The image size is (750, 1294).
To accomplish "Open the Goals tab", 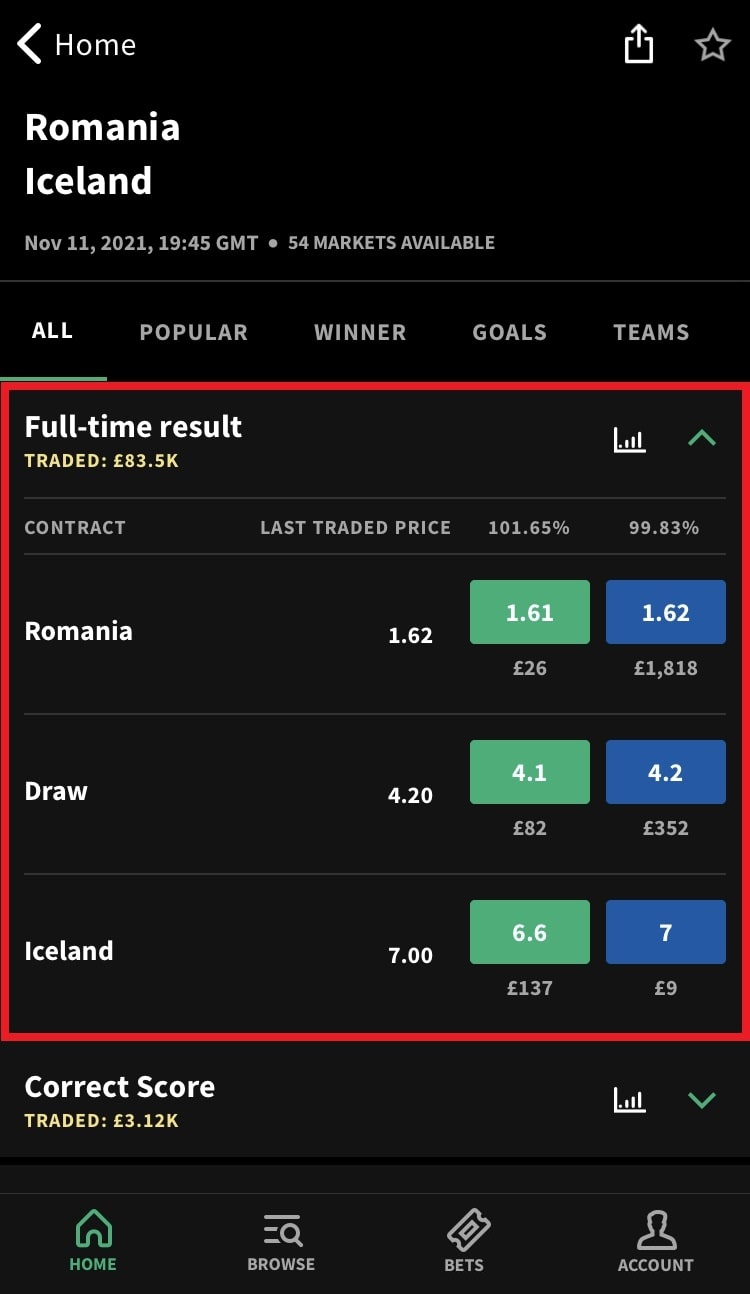I will (x=509, y=333).
